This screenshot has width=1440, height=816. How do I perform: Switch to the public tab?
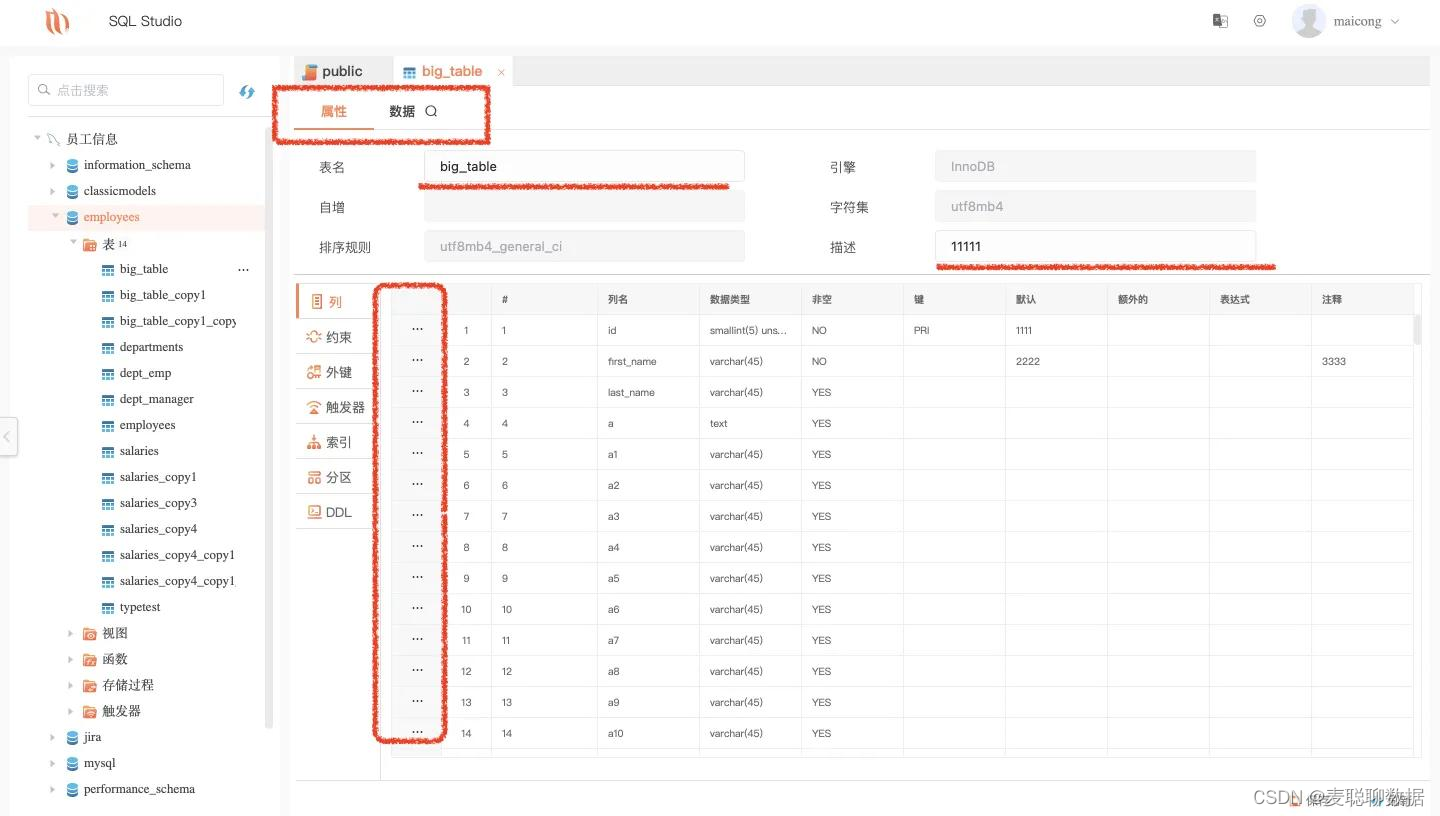(x=342, y=71)
